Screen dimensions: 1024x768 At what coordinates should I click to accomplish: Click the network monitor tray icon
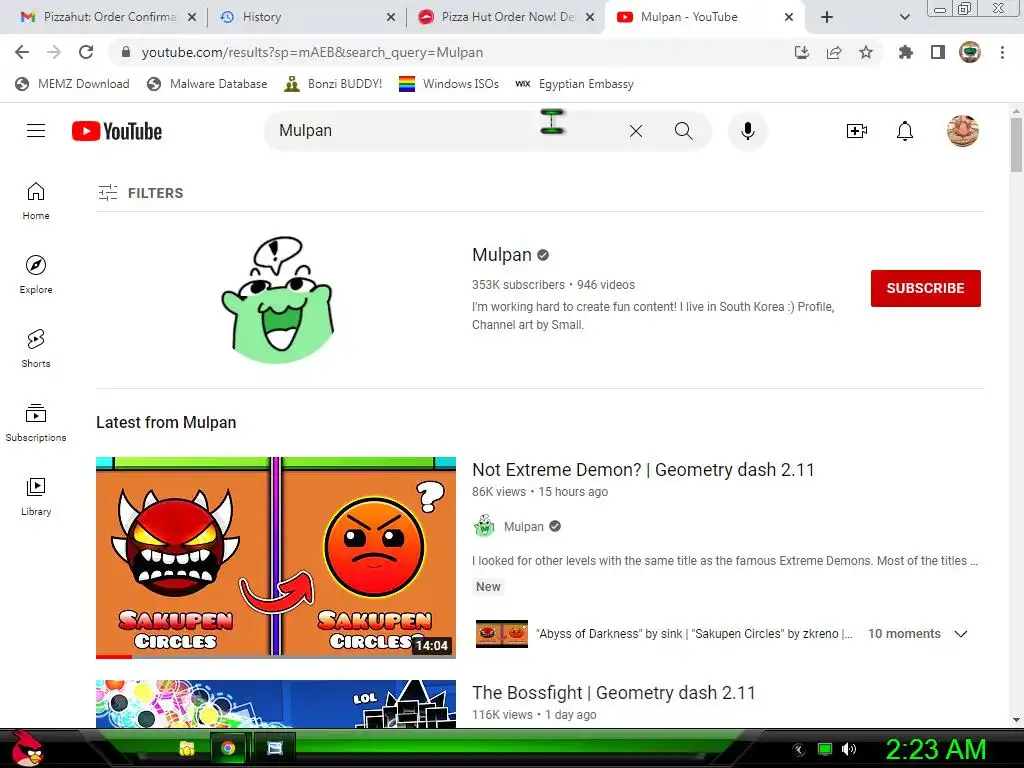click(825, 749)
